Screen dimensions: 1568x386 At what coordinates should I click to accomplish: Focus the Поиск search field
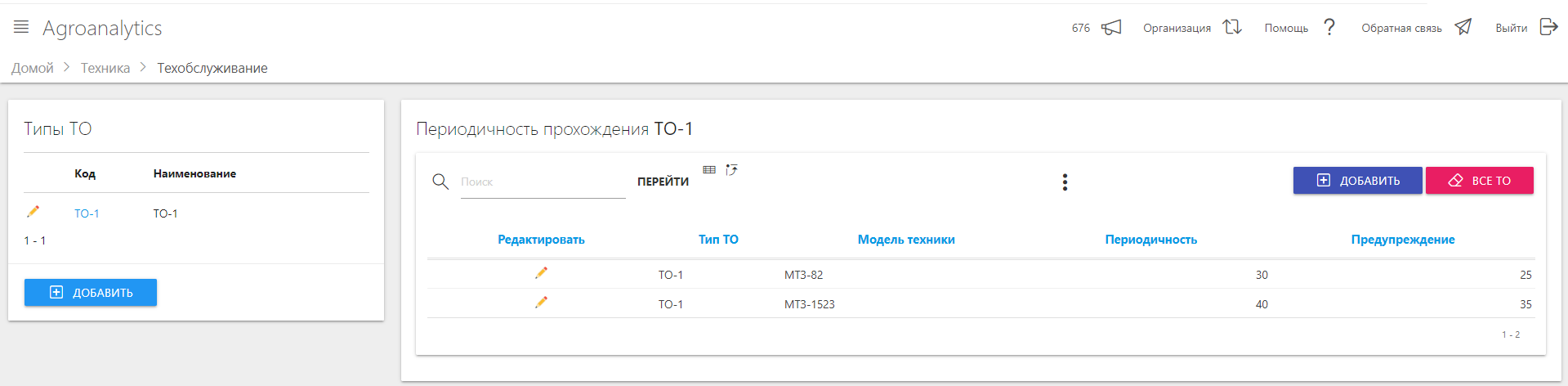[x=543, y=182]
